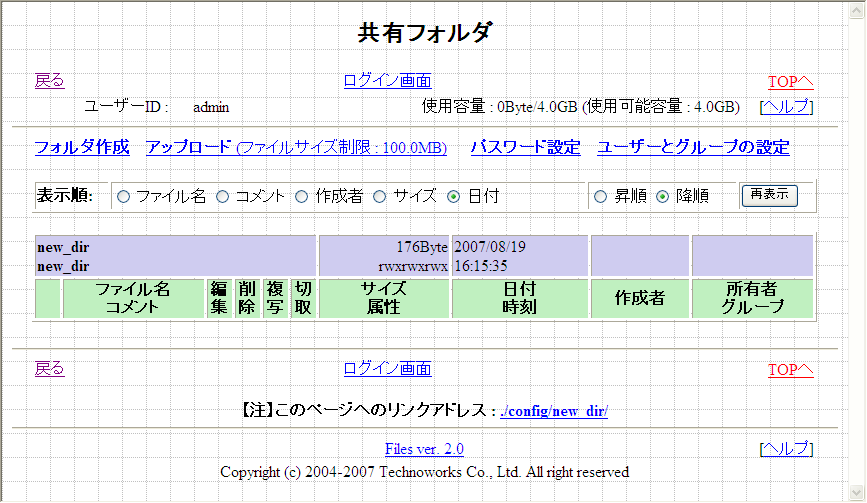
Task: Sort by サイズ using its radio button
Action: pyautogui.click(x=380, y=197)
